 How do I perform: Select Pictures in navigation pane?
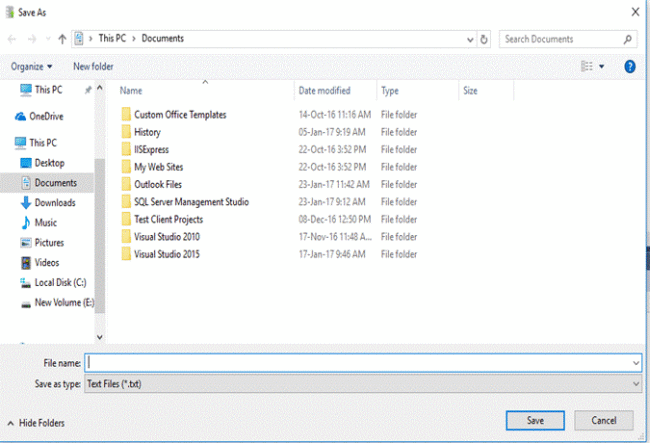pos(42,242)
